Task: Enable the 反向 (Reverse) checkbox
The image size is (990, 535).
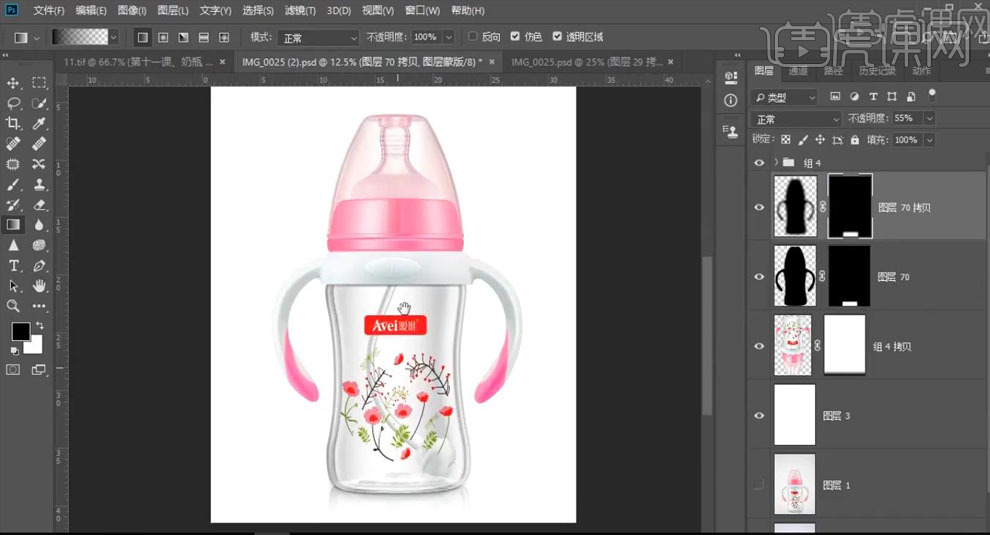Action: click(x=473, y=37)
